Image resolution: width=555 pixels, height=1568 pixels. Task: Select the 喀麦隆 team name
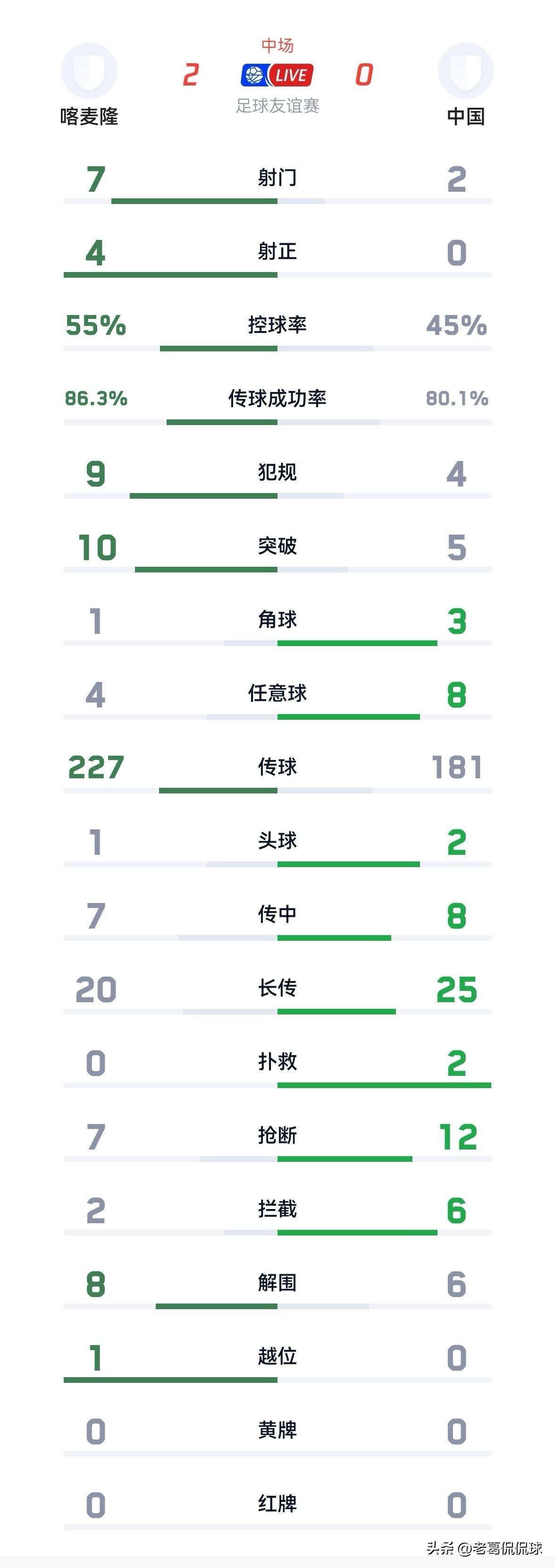tap(89, 116)
